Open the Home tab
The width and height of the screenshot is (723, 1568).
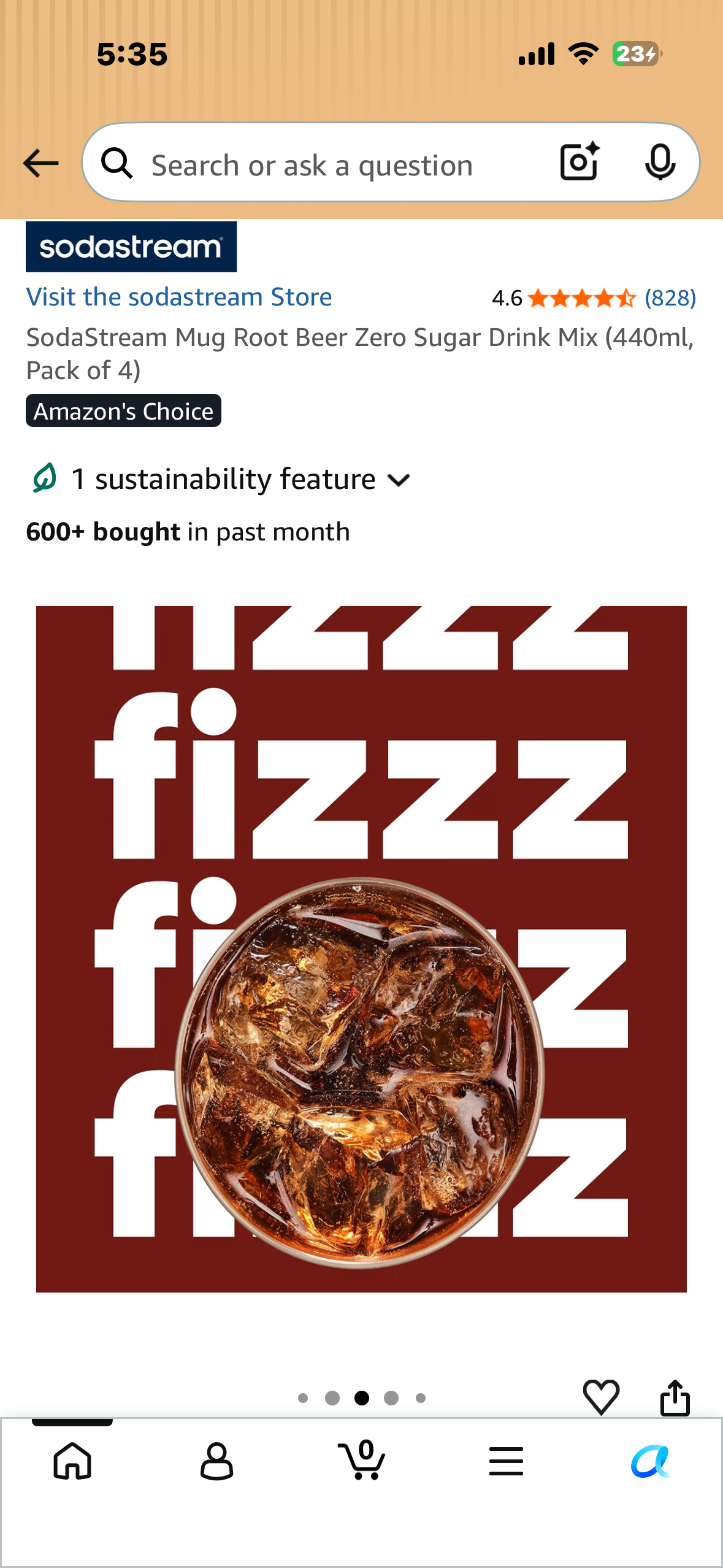coord(72,1461)
